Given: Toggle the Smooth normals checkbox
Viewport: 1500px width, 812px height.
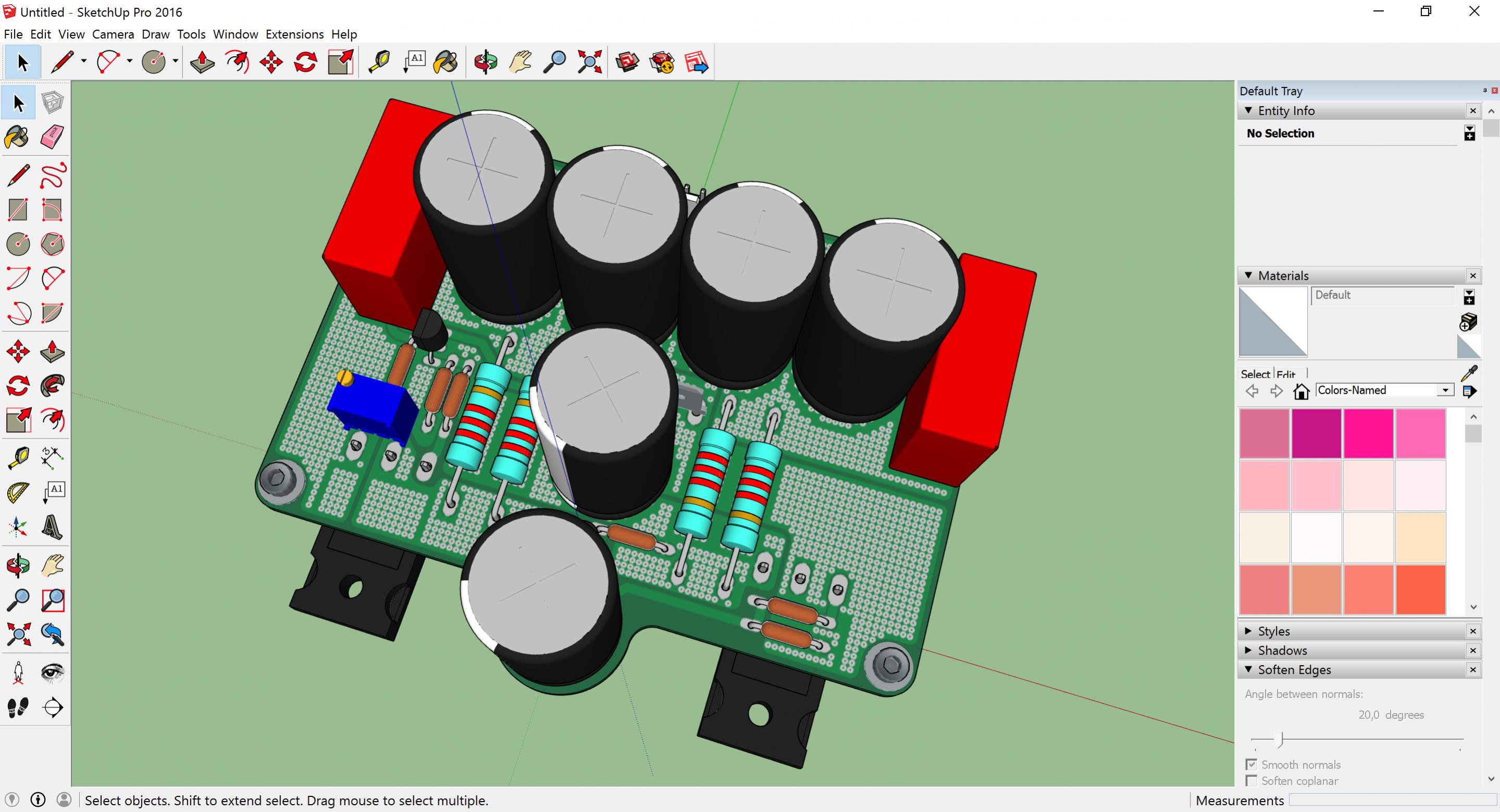Looking at the screenshot, I should coord(1251,764).
